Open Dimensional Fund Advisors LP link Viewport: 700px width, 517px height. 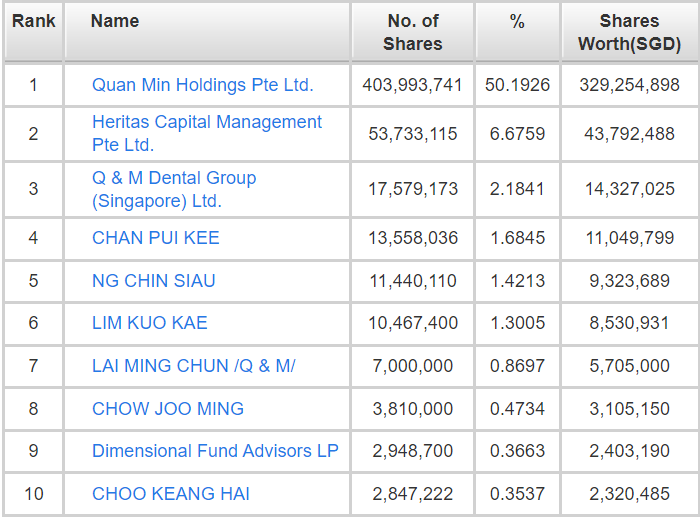[x=215, y=451]
